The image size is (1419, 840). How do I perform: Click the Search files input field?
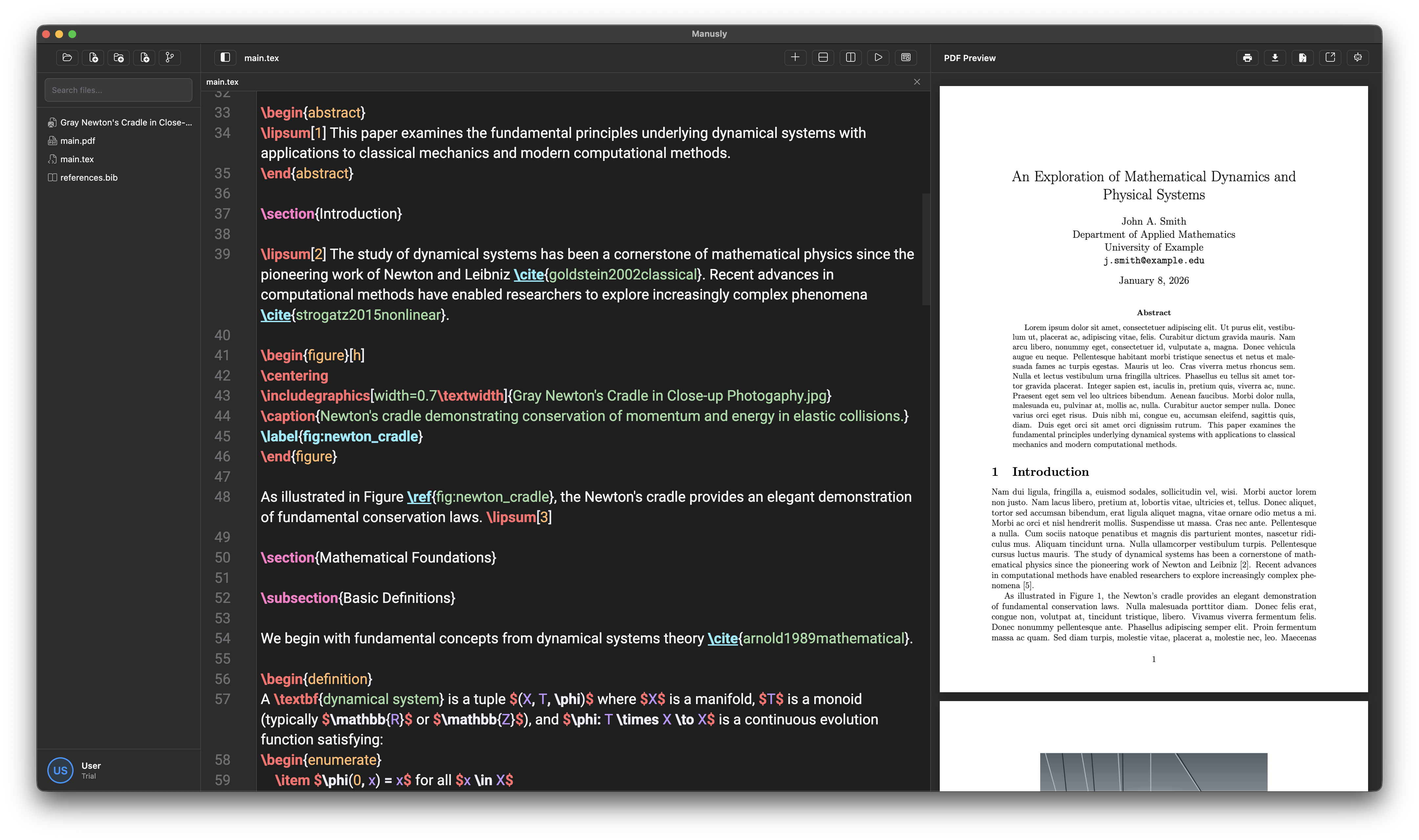pos(118,89)
